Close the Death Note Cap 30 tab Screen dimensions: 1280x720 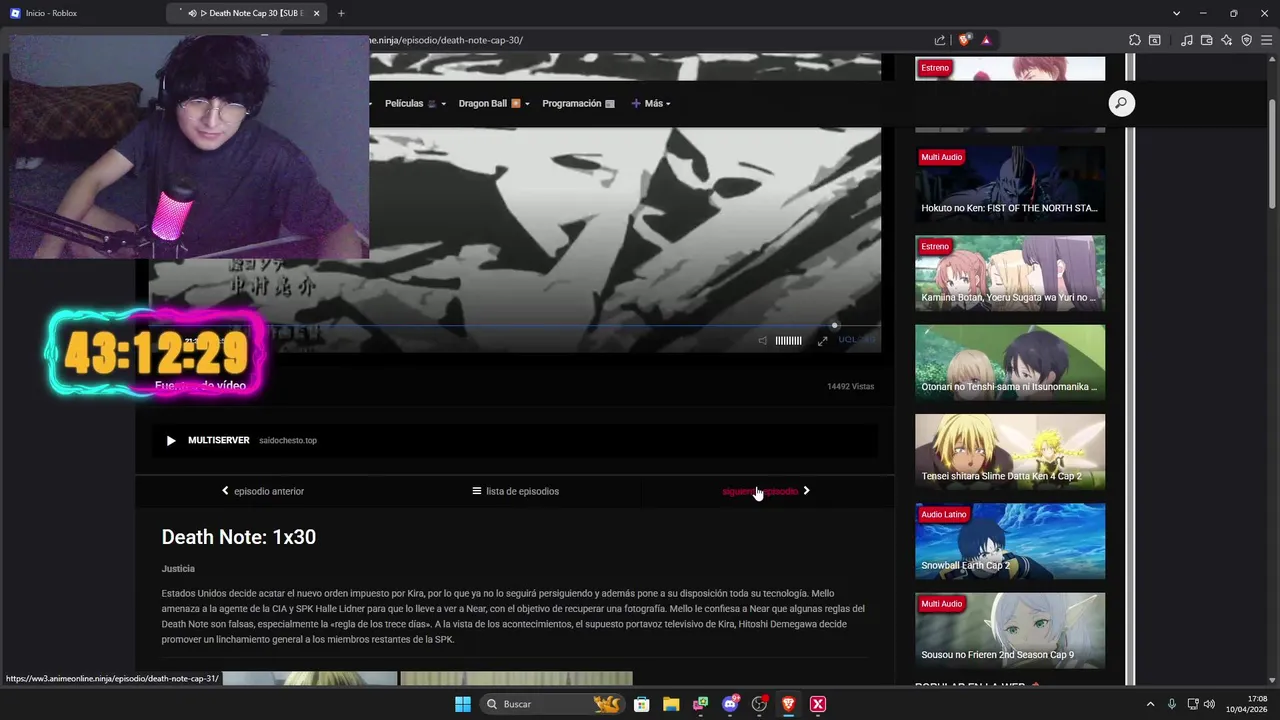(x=317, y=13)
